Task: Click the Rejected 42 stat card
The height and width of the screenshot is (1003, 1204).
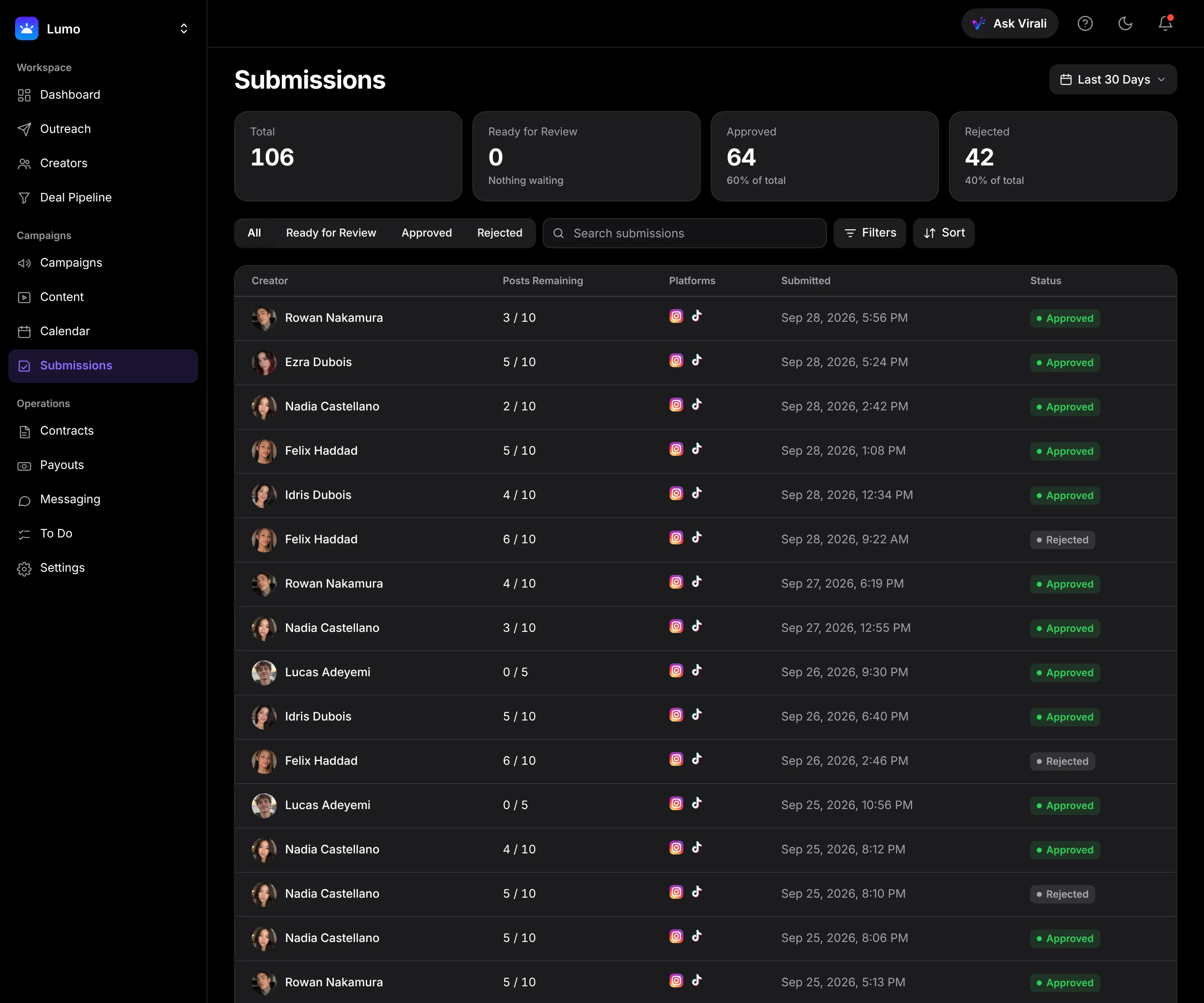Action: (1062, 156)
